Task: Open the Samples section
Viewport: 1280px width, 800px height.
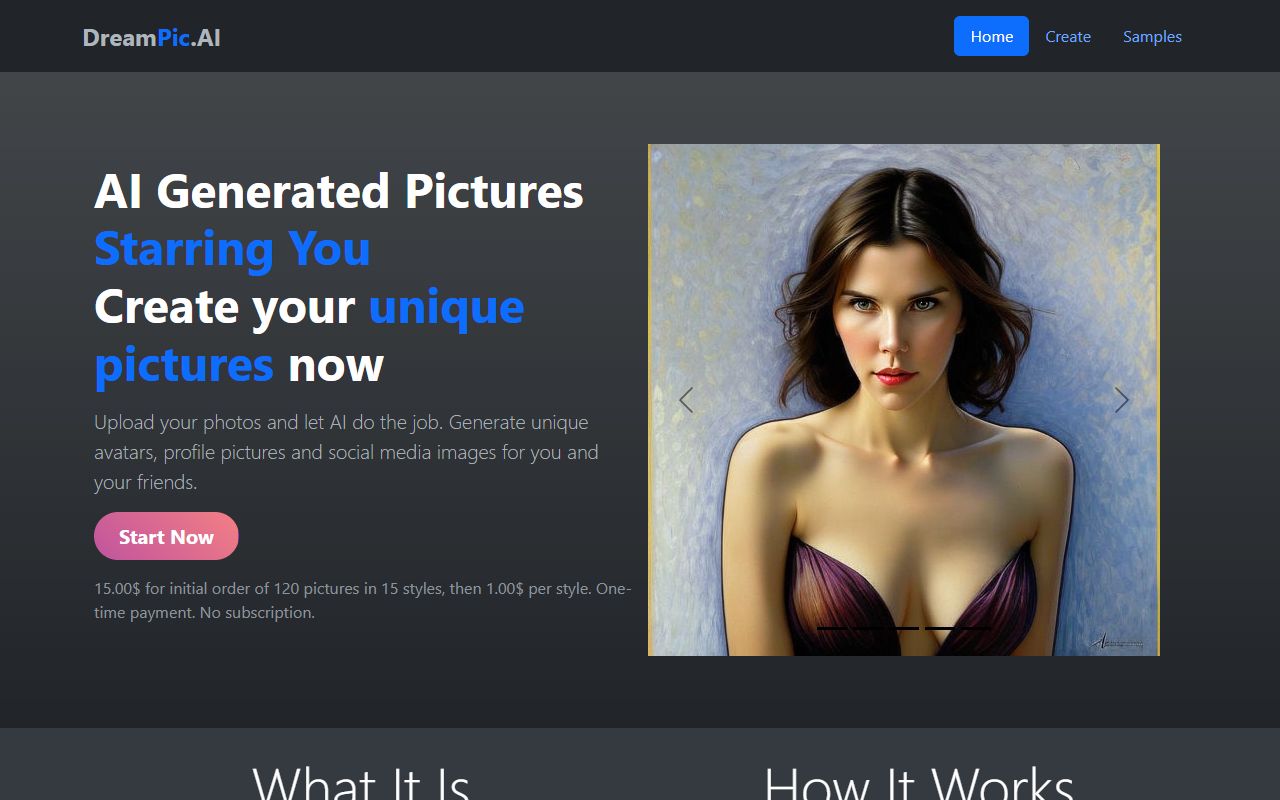Action: (x=1152, y=36)
